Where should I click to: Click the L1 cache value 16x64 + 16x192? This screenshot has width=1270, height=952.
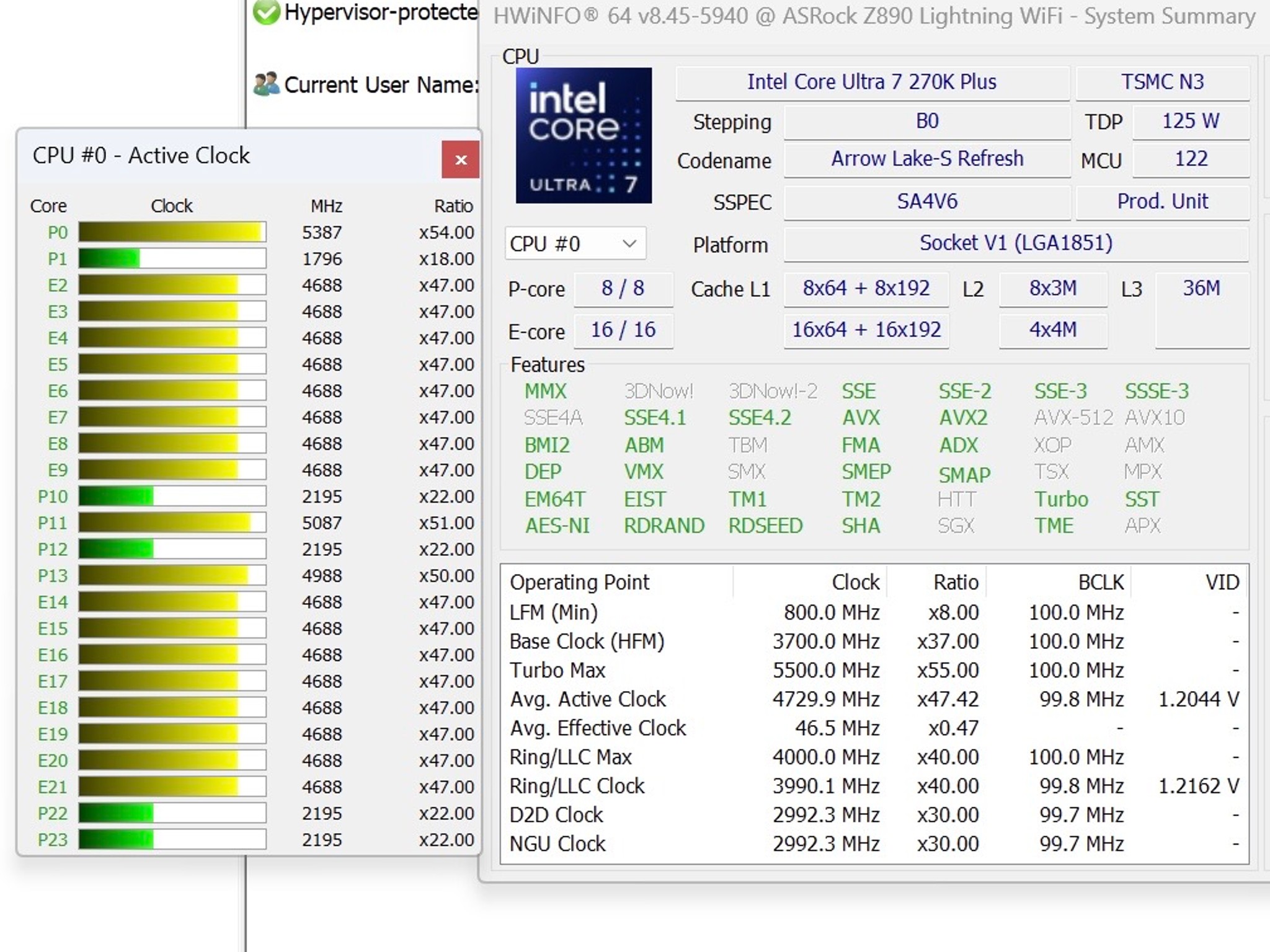[x=866, y=330]
